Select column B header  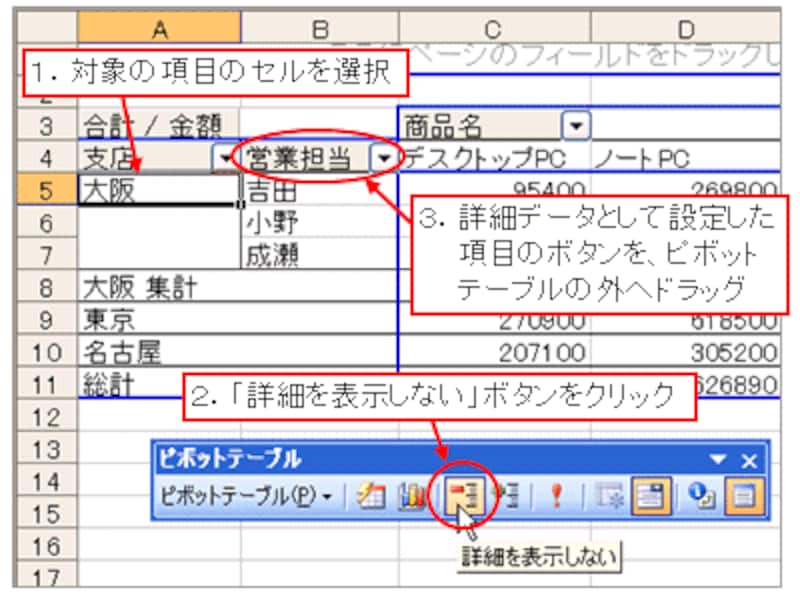click(x=319, y=29)
